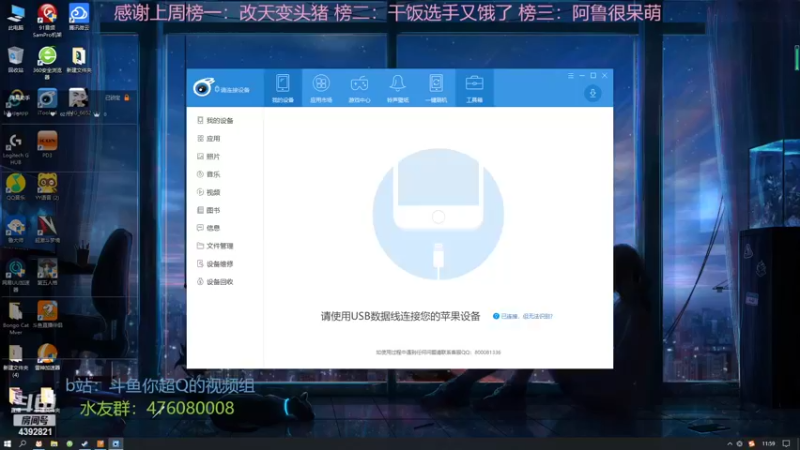
Task: Select 文件管理 file management in the sidebar
Action: pyautogui.click(x=215, y=245)
